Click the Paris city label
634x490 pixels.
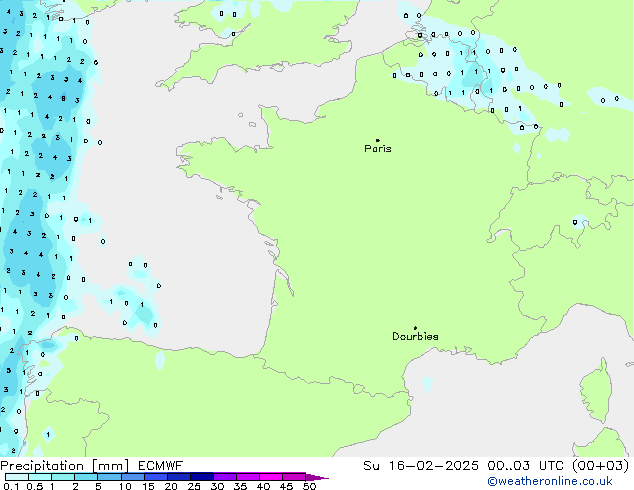click(378, 149)
